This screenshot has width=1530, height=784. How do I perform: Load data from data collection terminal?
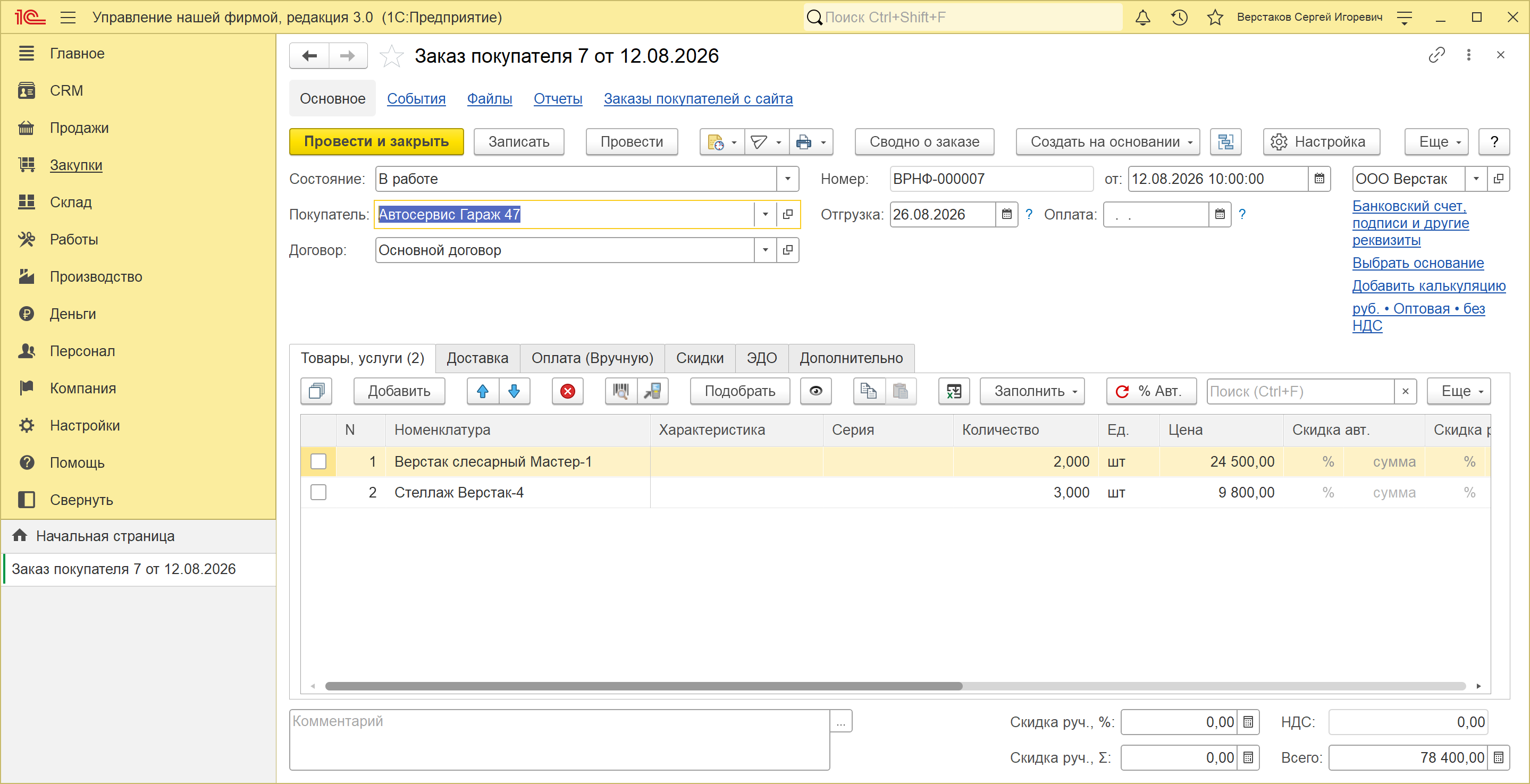(653, 391)
